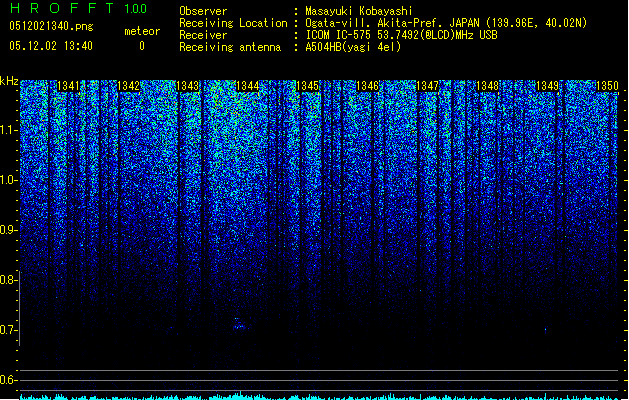Click the 1343 time marker
Screen dimensions: 629x400
(x=188, y=86)
